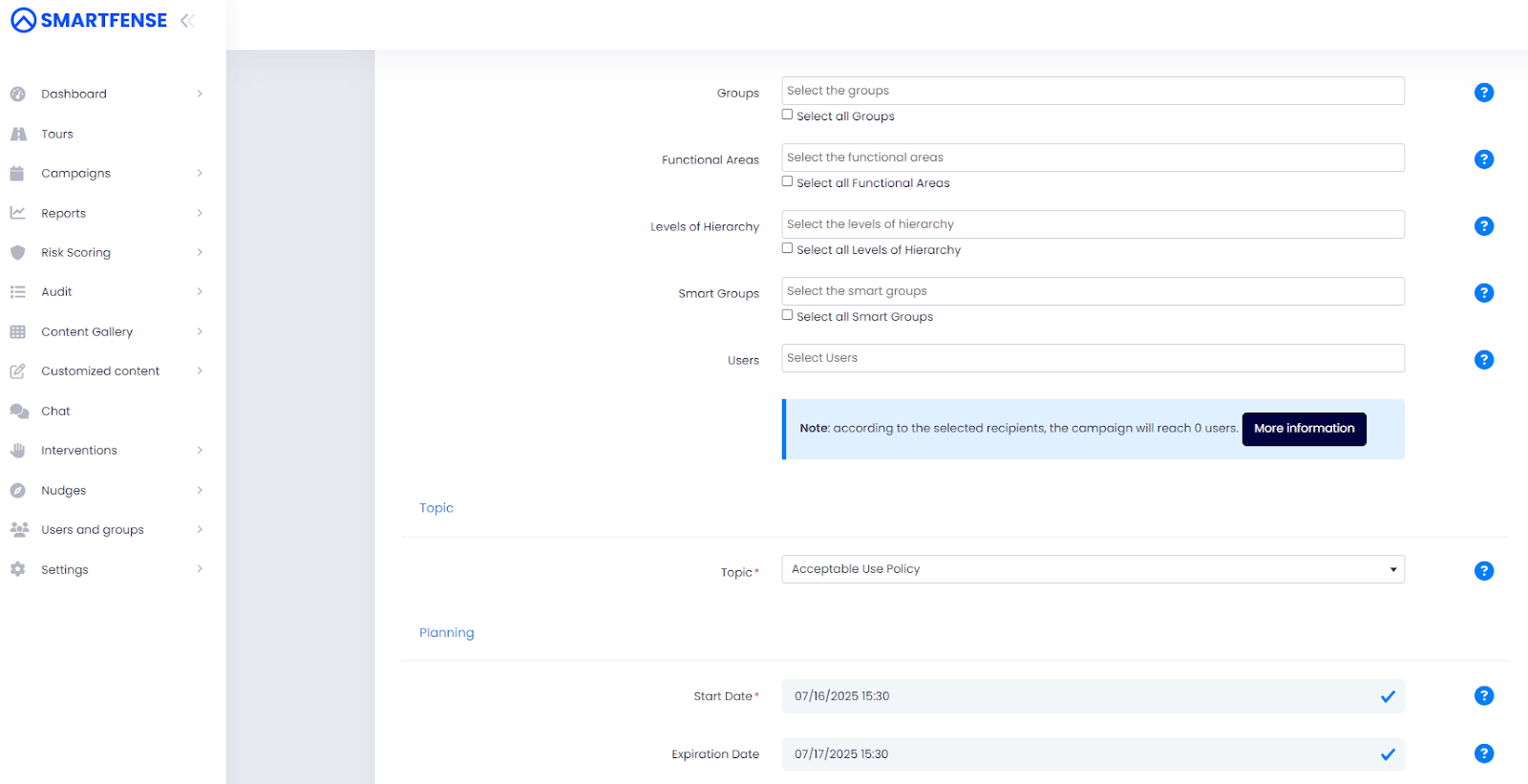Open the Reports menu item
This screenshot has height=784, width=1528.
(63, 213)
